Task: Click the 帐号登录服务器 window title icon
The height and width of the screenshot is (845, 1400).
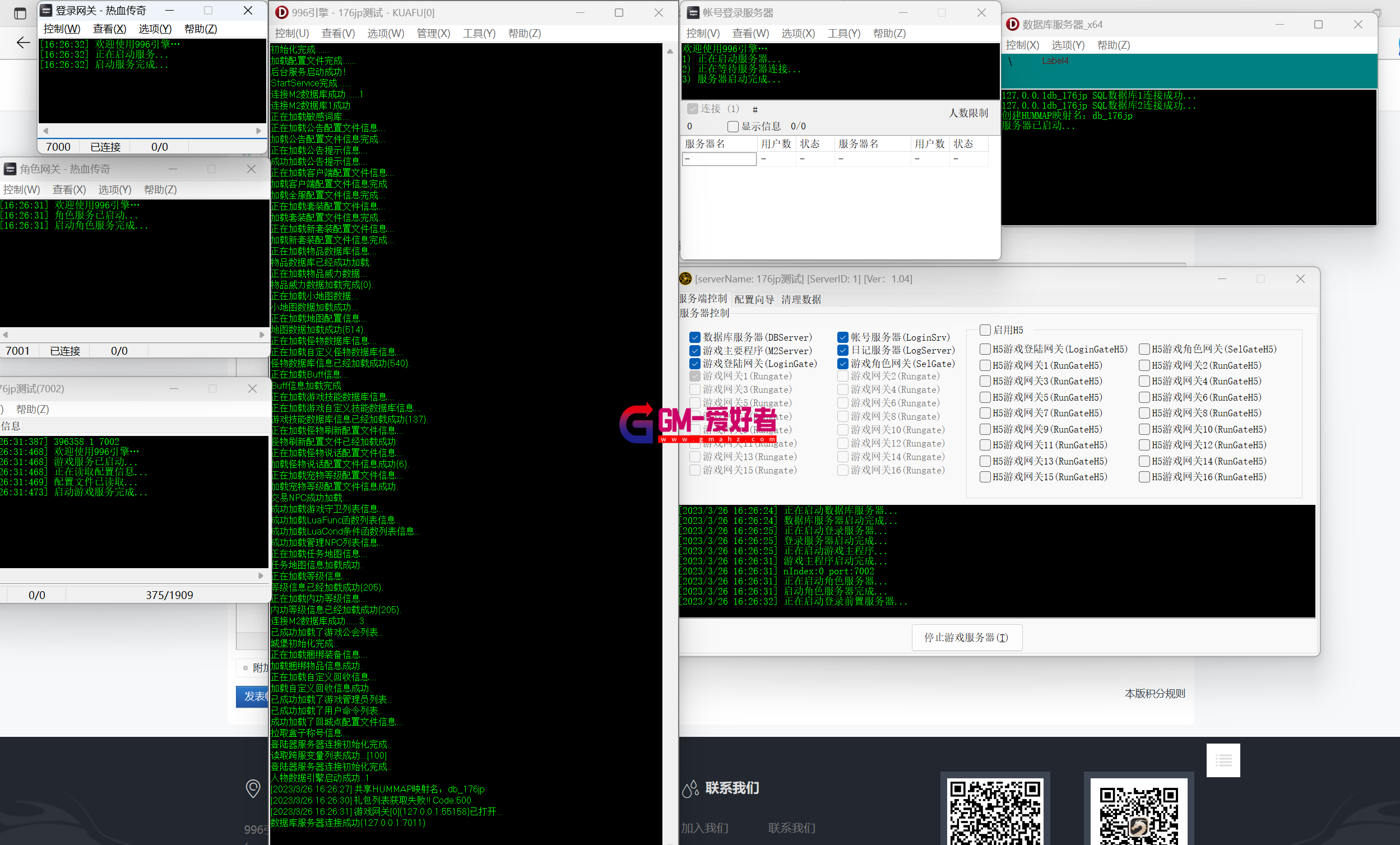Action: 693,12
